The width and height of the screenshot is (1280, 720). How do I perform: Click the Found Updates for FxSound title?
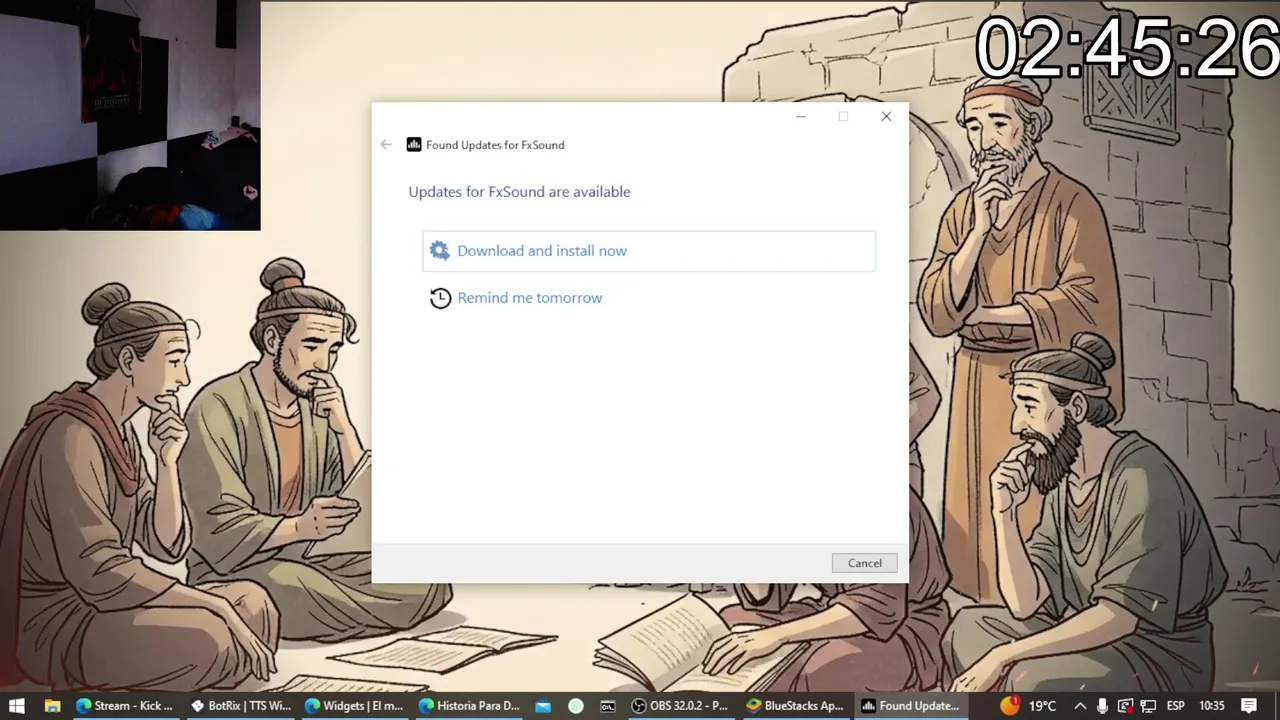tap(495, 145)
